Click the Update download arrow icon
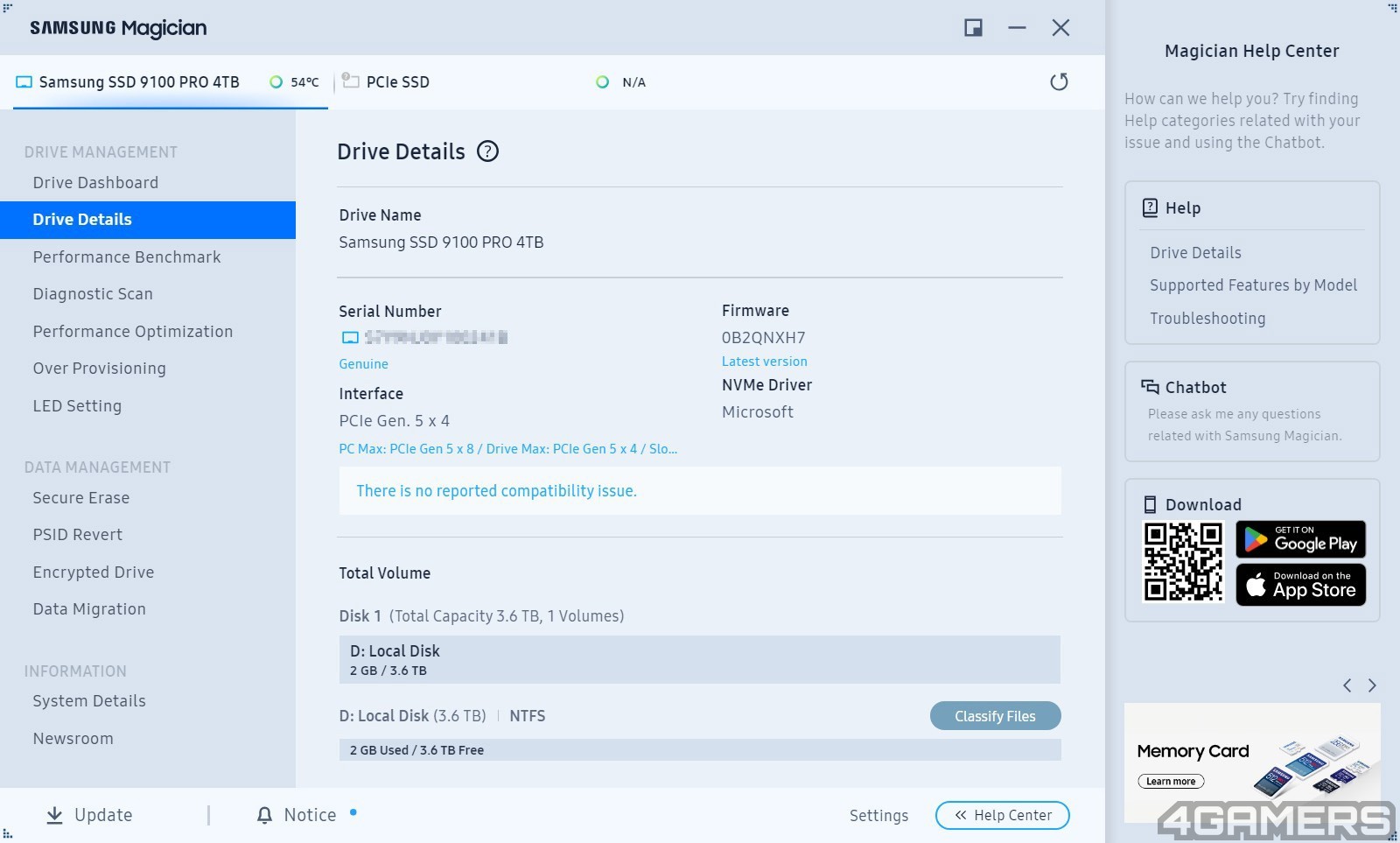The width and height of the screenshot is (1400, 843). (54, 815)
